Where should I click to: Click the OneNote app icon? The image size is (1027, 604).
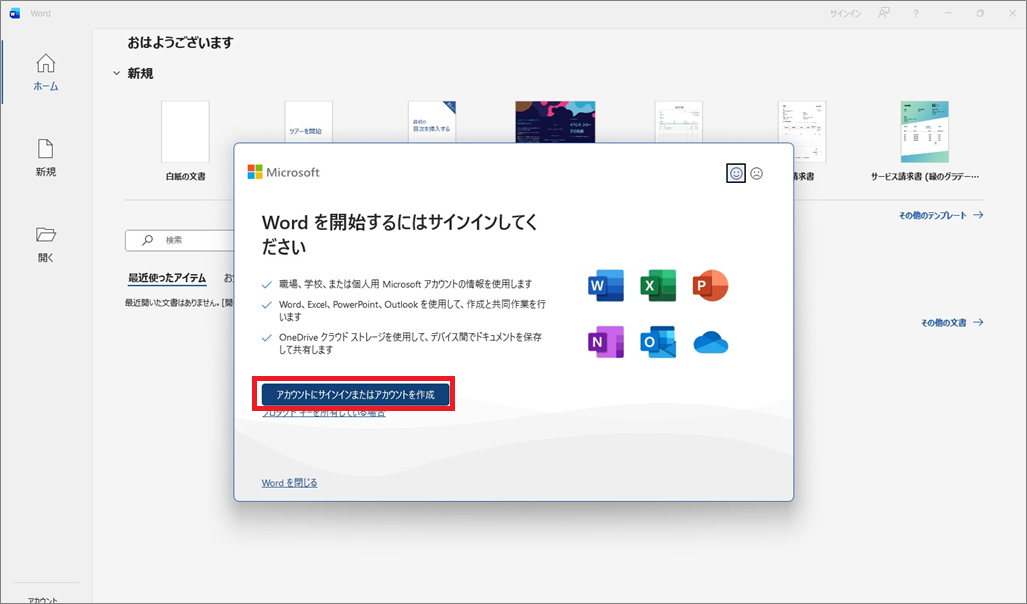(606, 342)
